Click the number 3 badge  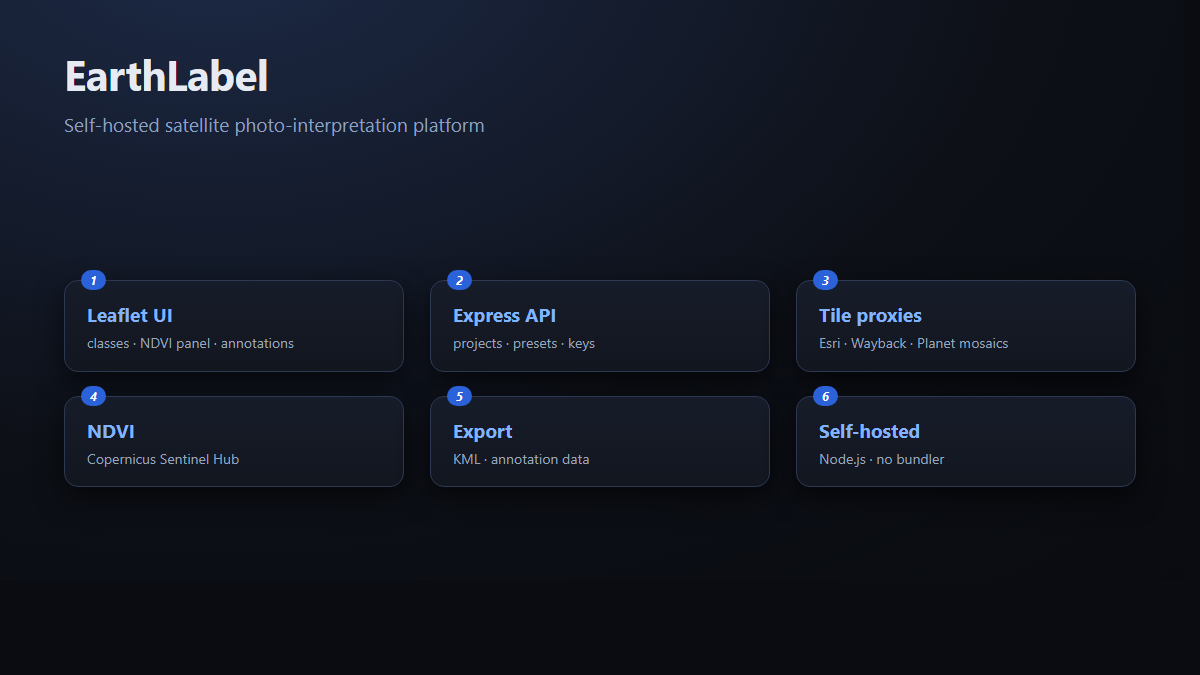click(825, 280)
